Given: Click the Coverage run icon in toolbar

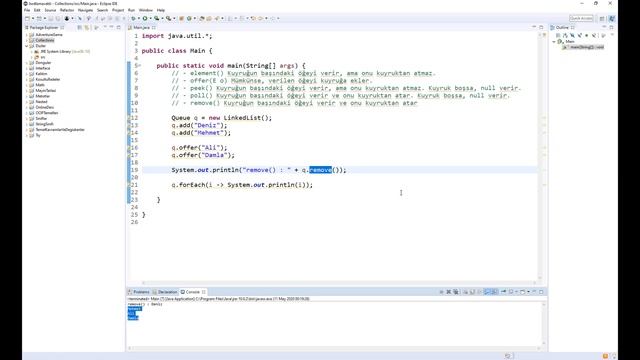Looking at the screenshot, I should (157, 18).
